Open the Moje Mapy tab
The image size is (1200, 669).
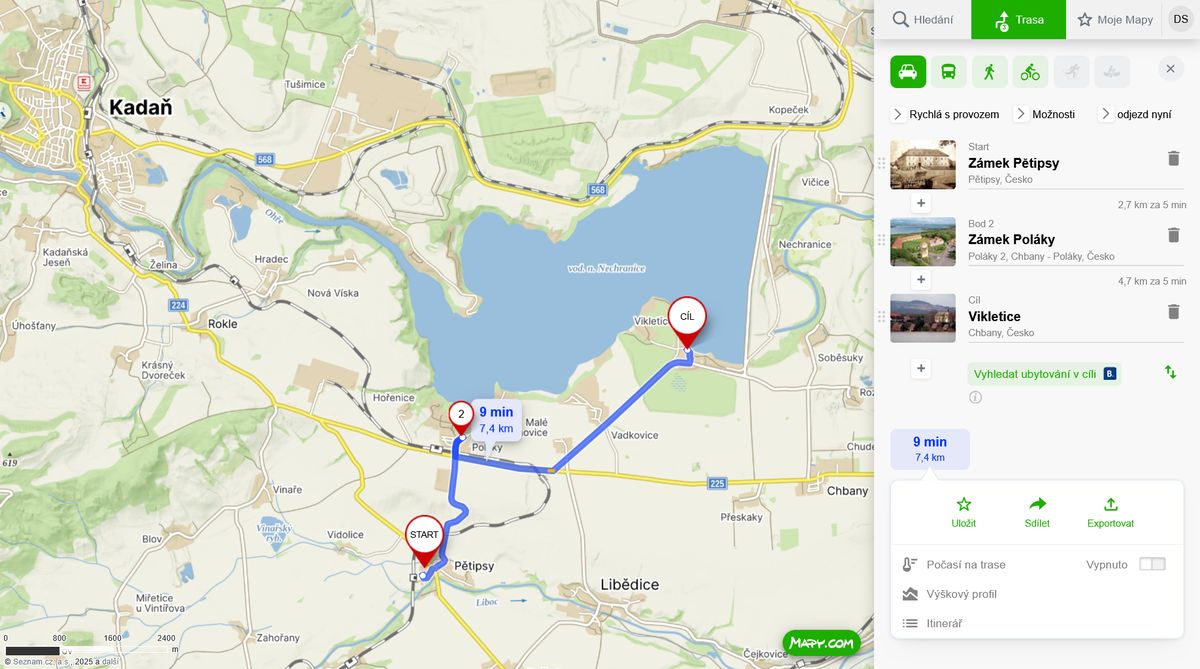(x=1114, y=19)
